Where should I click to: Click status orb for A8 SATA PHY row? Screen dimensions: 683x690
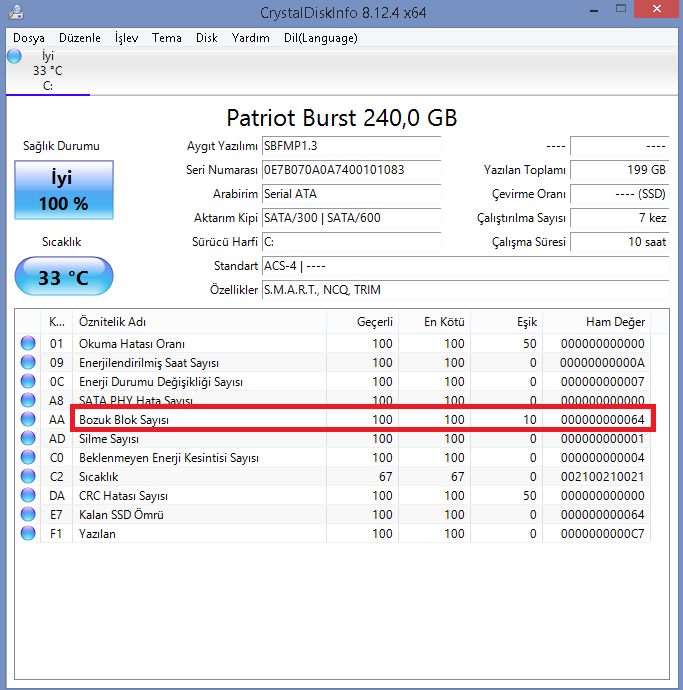28,400
